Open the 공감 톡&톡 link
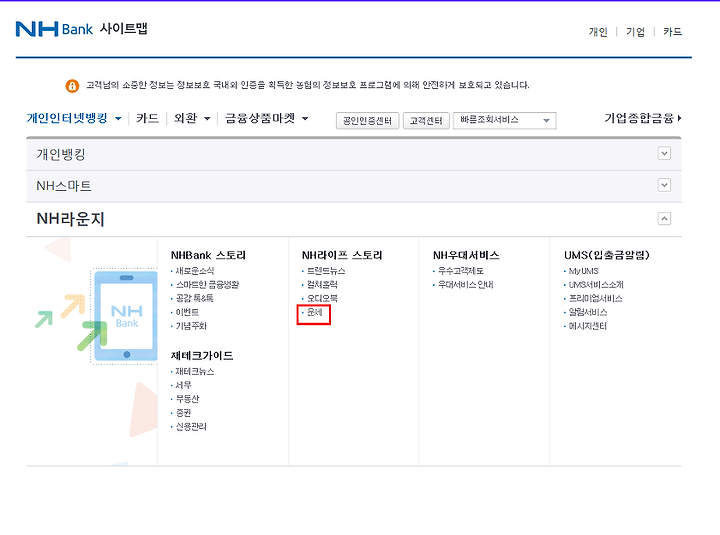Screen dimensions: 720x535 [194, 298]
